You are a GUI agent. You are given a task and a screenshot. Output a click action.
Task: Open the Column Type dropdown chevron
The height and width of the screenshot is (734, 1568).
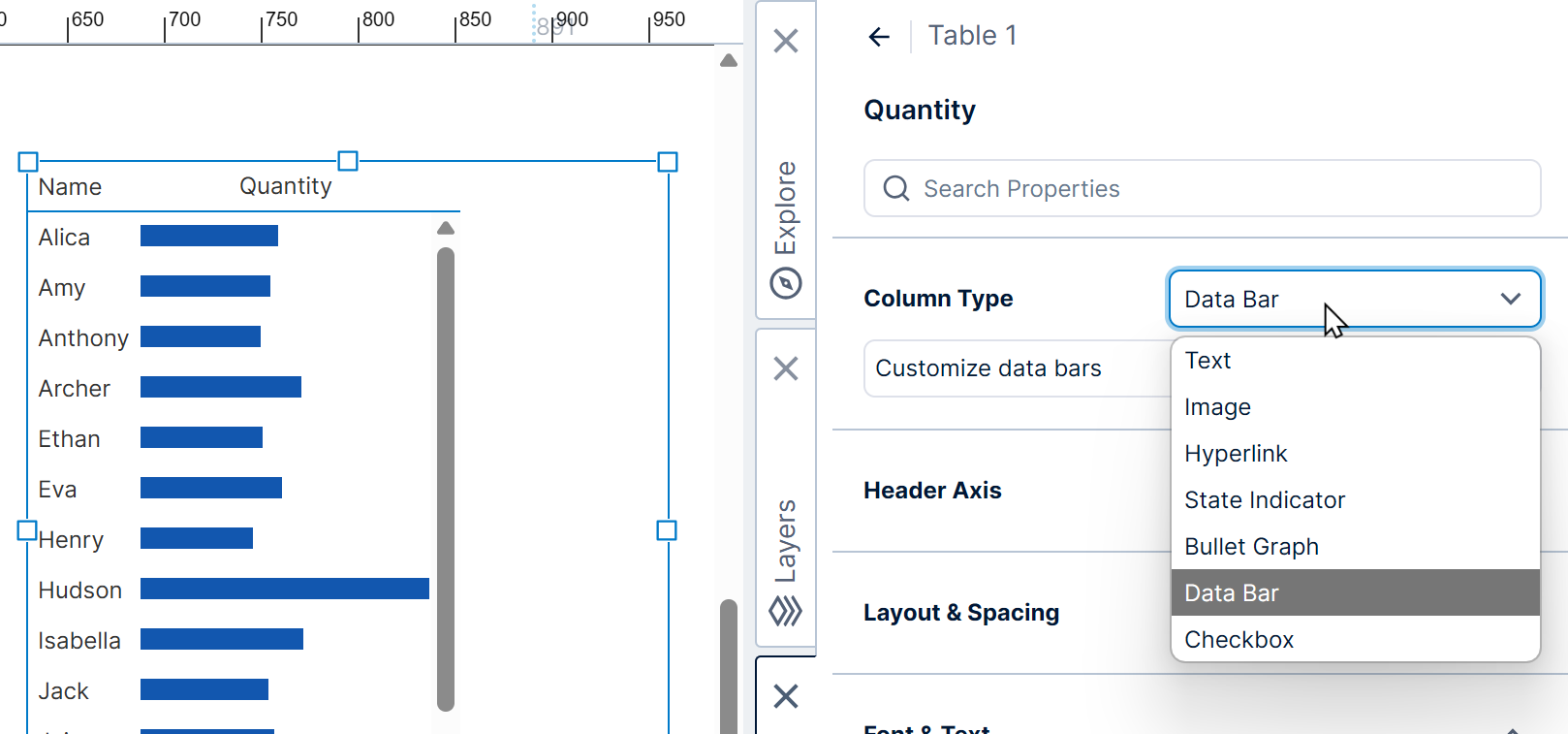pos(1510,299)
